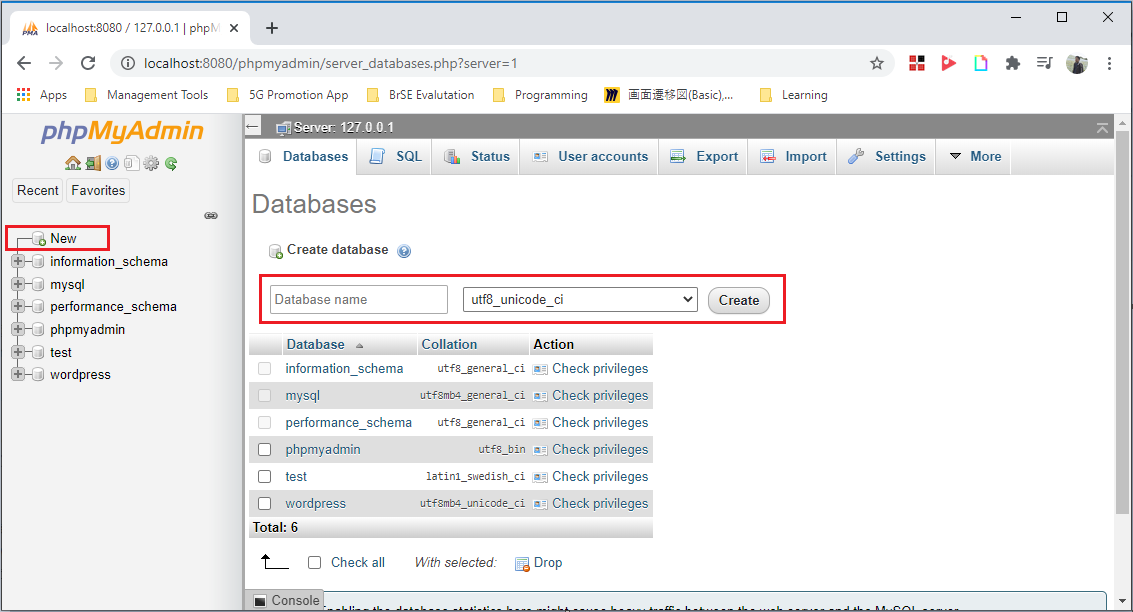Image resolution: width=1133 pixels, height=612 pixels.
Task: Open the More tab dropdown
Action: tap(974, 156)
